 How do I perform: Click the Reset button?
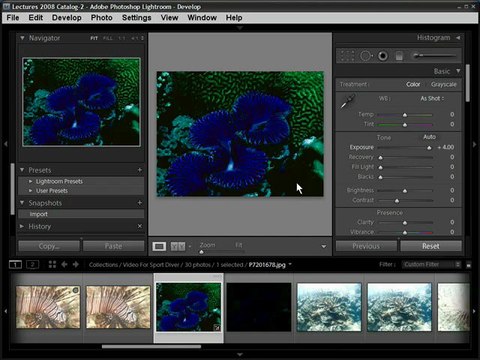[x=431, y=246]
